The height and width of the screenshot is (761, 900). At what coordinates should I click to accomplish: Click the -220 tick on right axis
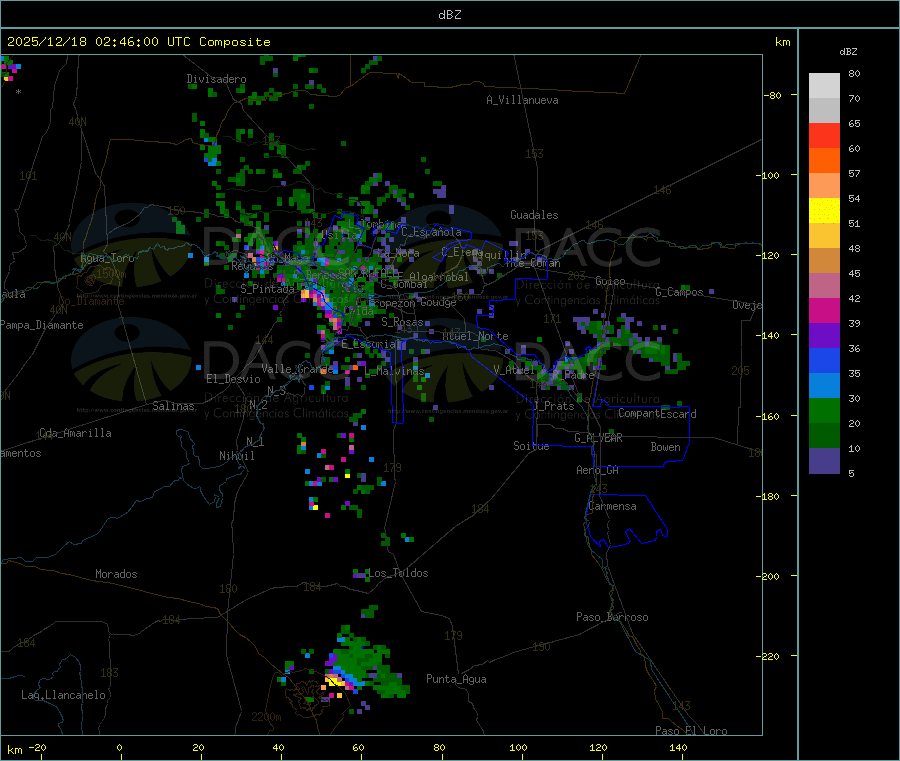pyautogui.click(x=770, y=657)
